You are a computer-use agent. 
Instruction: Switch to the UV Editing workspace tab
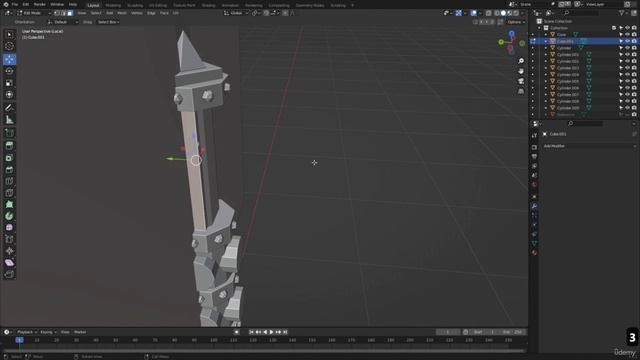click(158, 5)
